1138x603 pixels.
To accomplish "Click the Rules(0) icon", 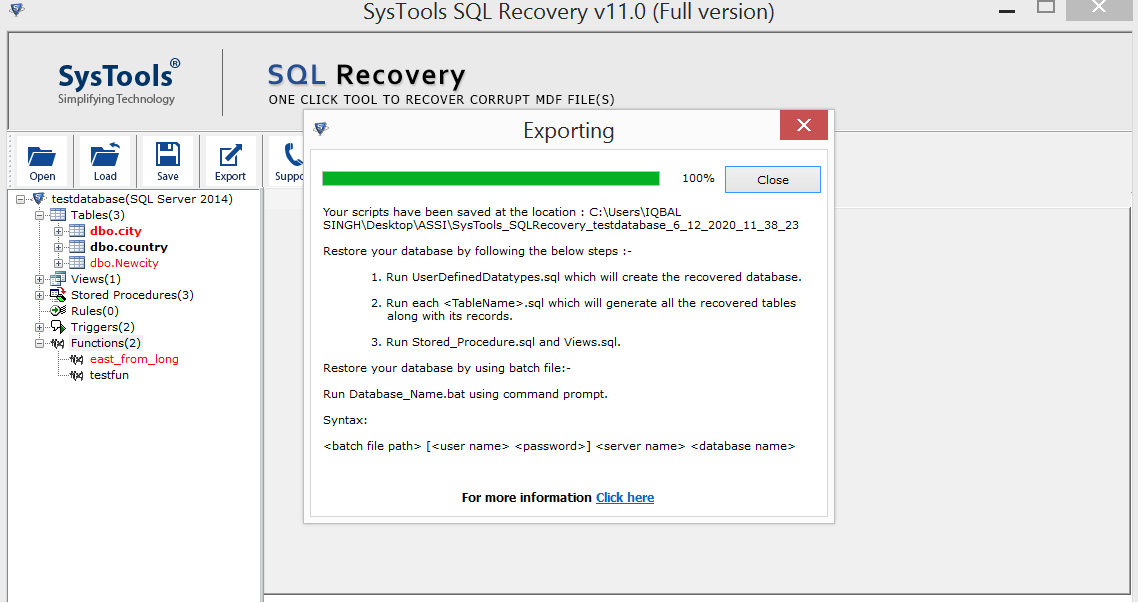I will [56, 311].
